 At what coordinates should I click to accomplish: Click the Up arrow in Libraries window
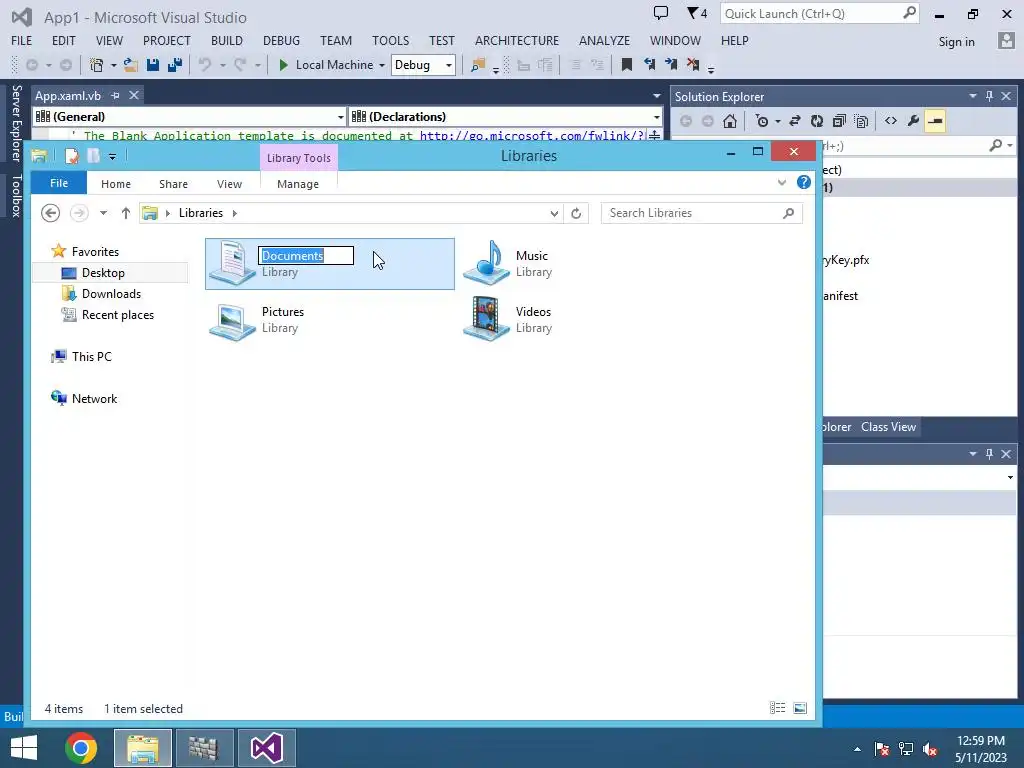[125, 213]
